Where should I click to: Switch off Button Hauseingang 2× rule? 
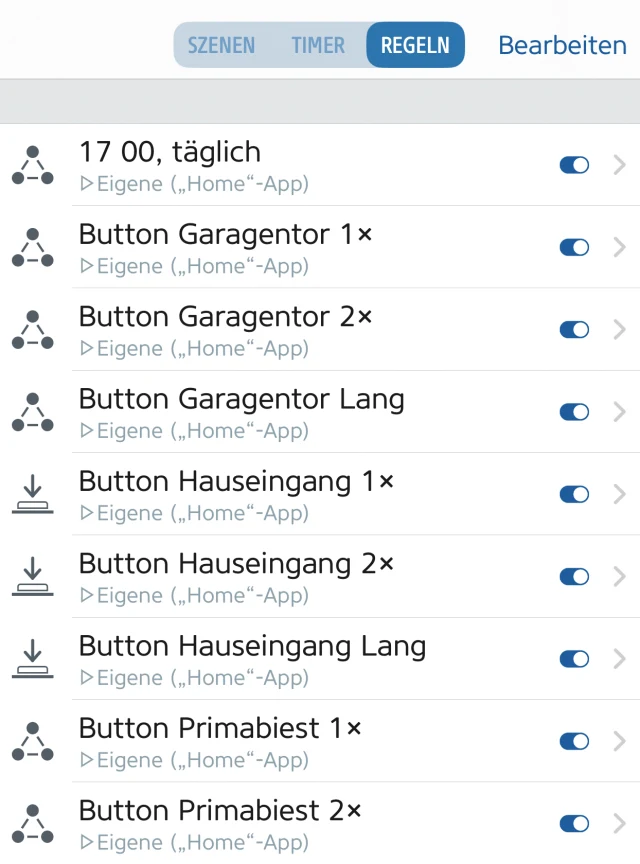[574, 576]
